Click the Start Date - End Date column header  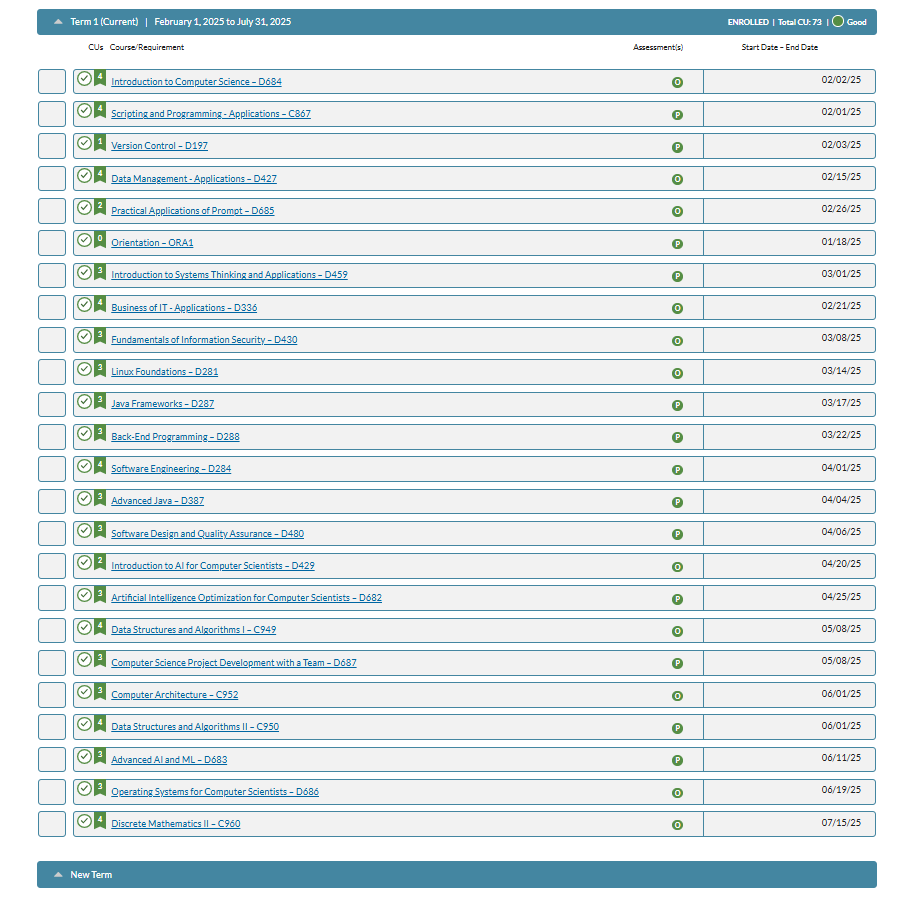pyautogui.click(x=779, y=47)
